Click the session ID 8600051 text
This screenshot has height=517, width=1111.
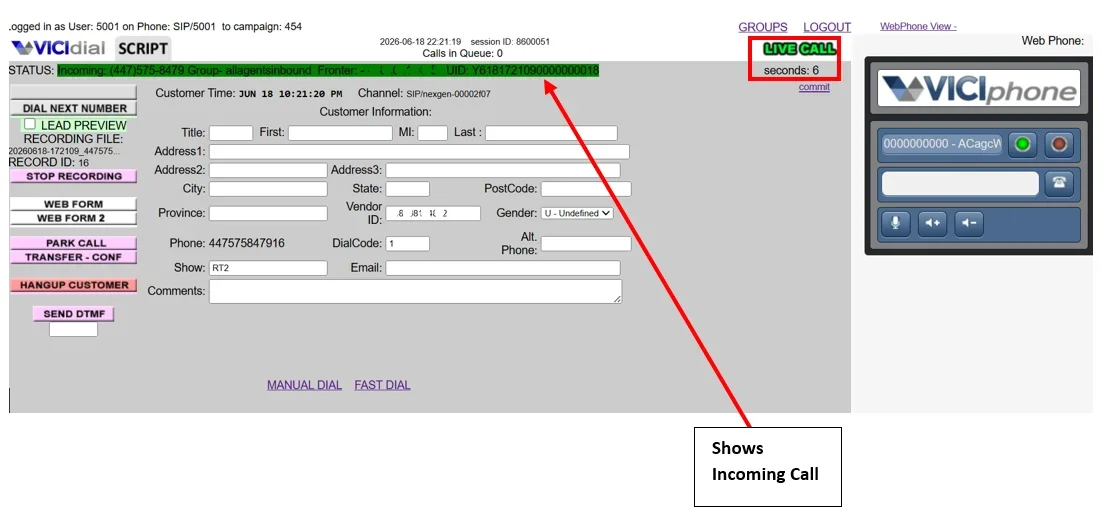[x=510, y=42]
